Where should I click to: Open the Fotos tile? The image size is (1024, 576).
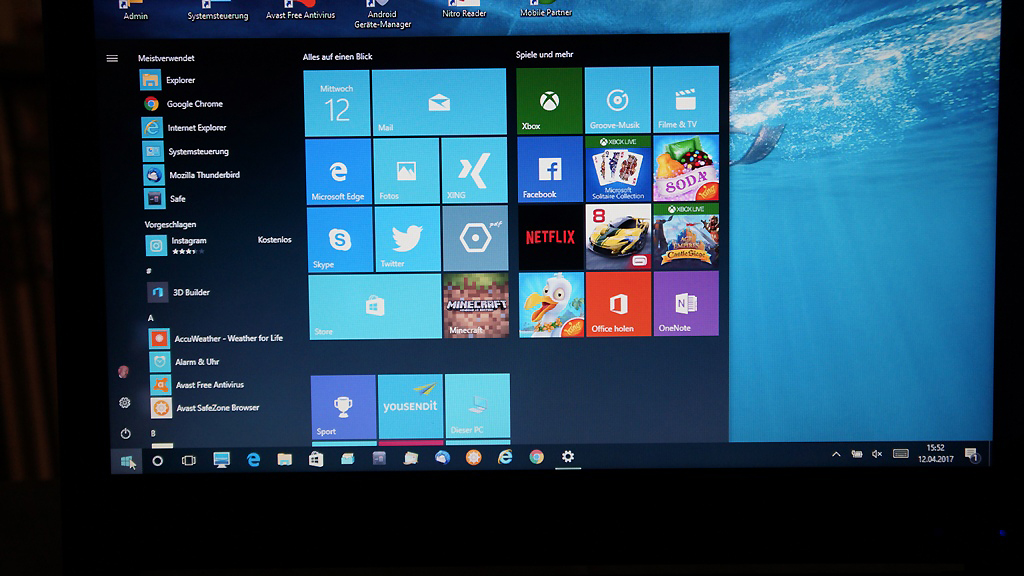pyautogui.click(x=406, y=171)
